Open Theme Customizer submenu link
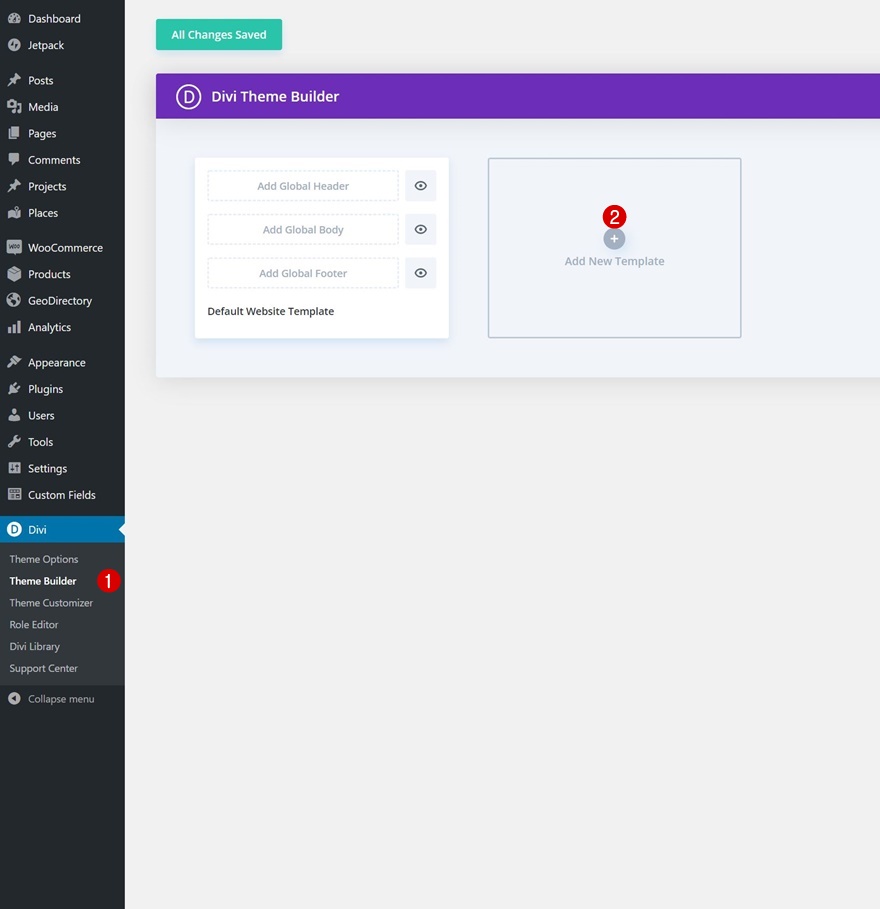The width and height of the screenshot is (880, 909). [x=51, y=603]
